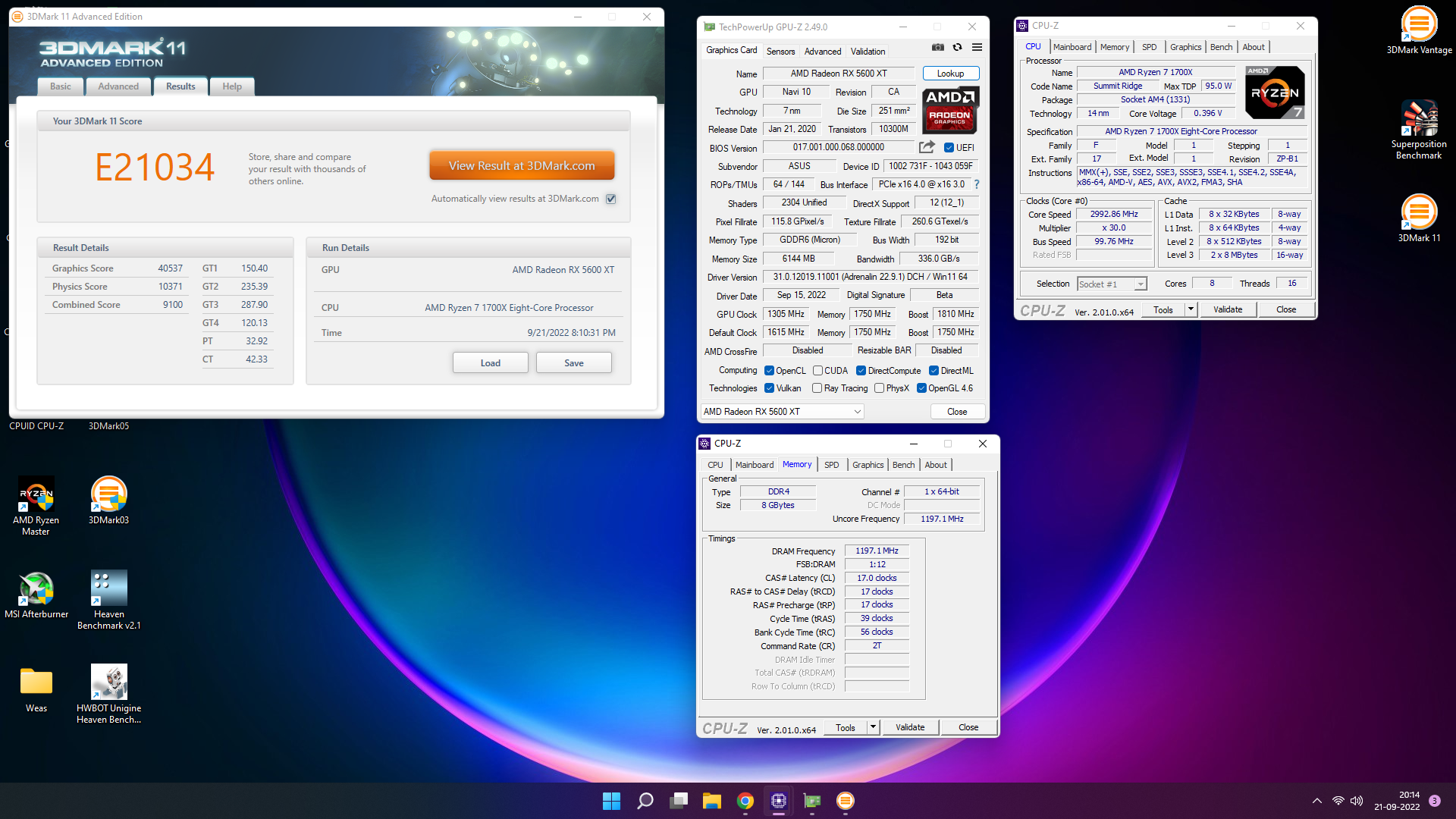Click Validate in the top CPU-Z window

click(x=1227, y=309)
